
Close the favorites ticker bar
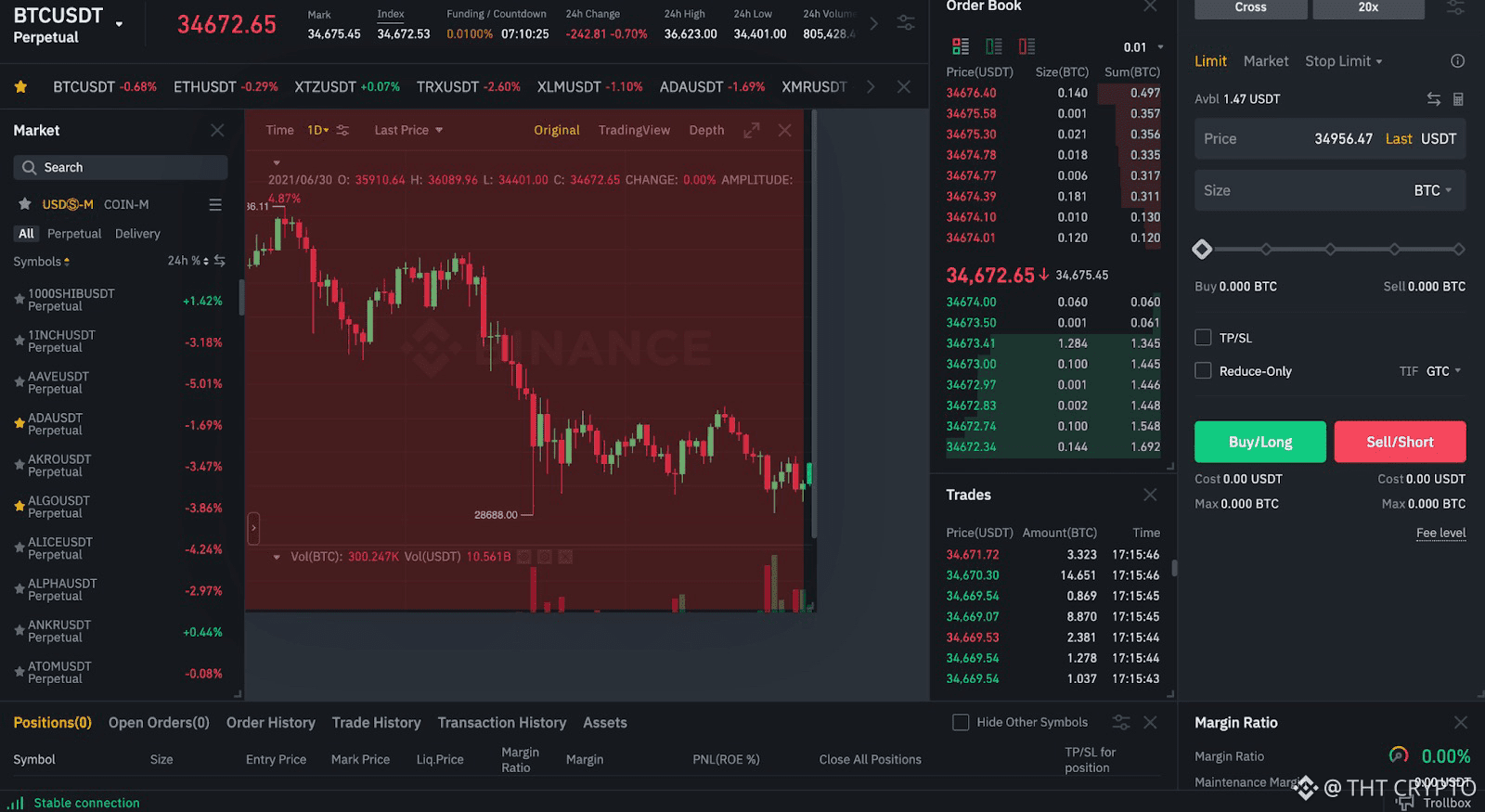click(x=903, y=86)
